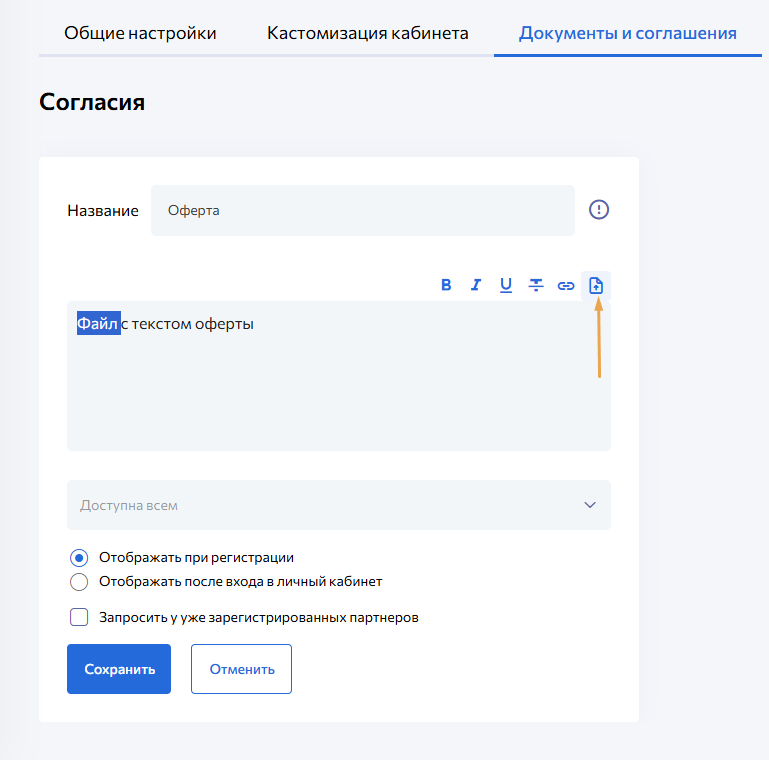Image resolution: width=769 pixels, height=760 pixels.
Task: Attach a file with the upload icon
Action: (x=596, y=285)
